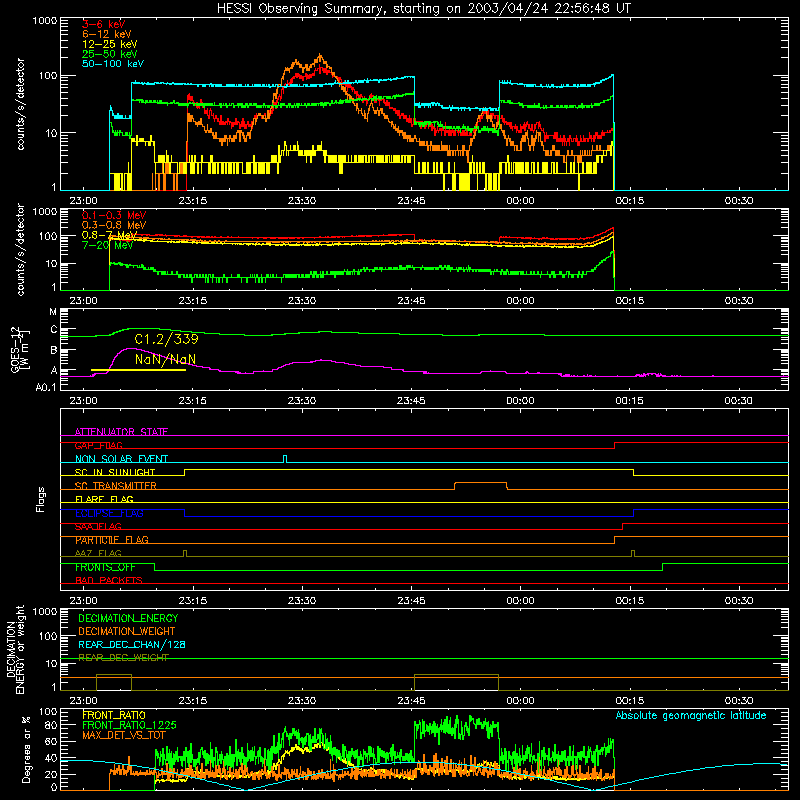Select the blue ECLIPSE_FLAG label

click(109, 513)
